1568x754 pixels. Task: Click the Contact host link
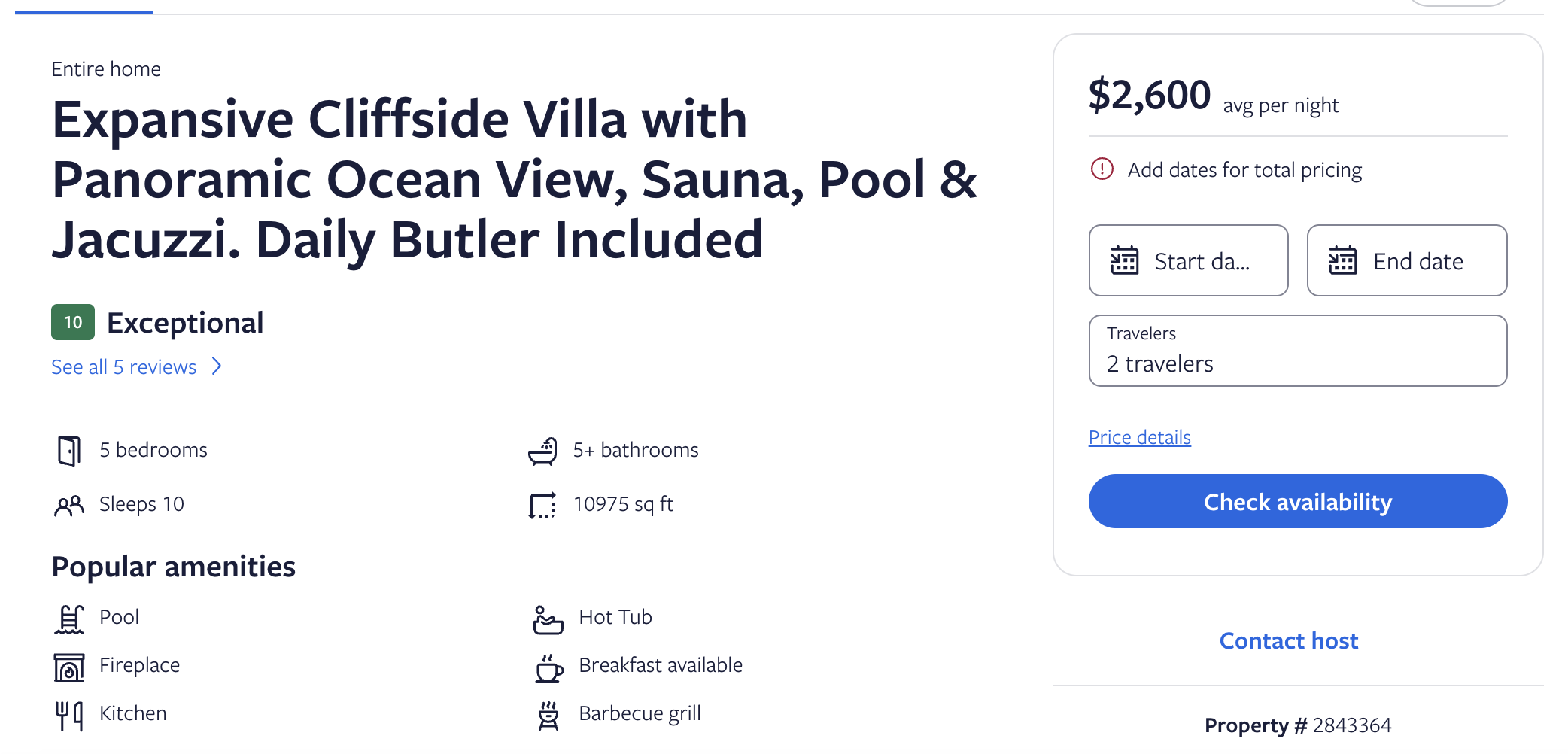pyautogui.click(x=1288, y=640)
